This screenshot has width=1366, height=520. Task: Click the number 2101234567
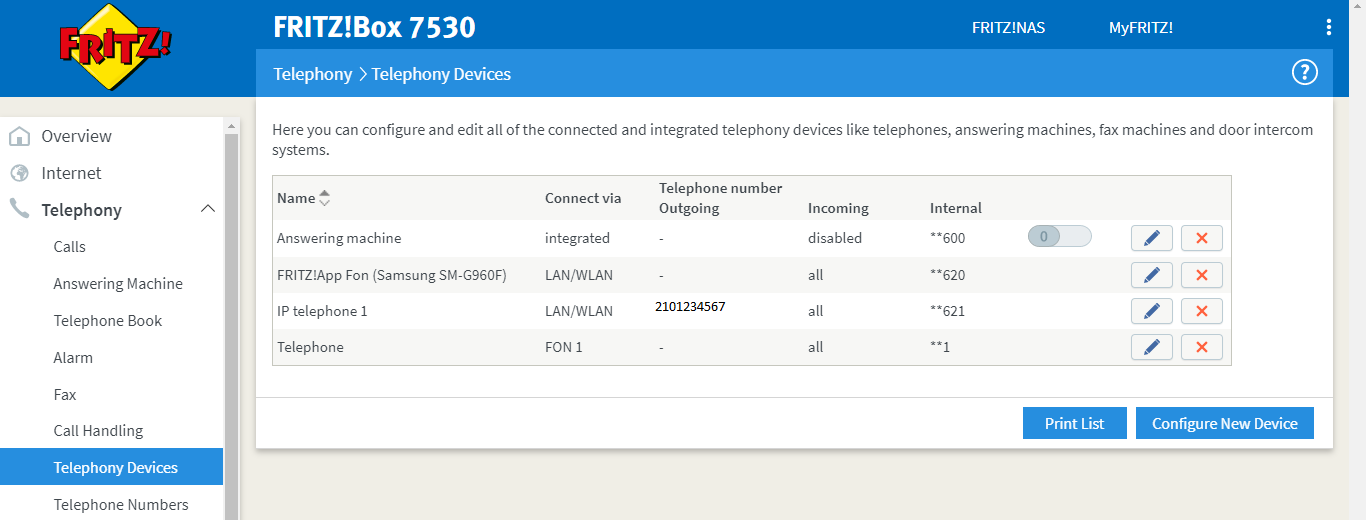click(x=690, y=307)
